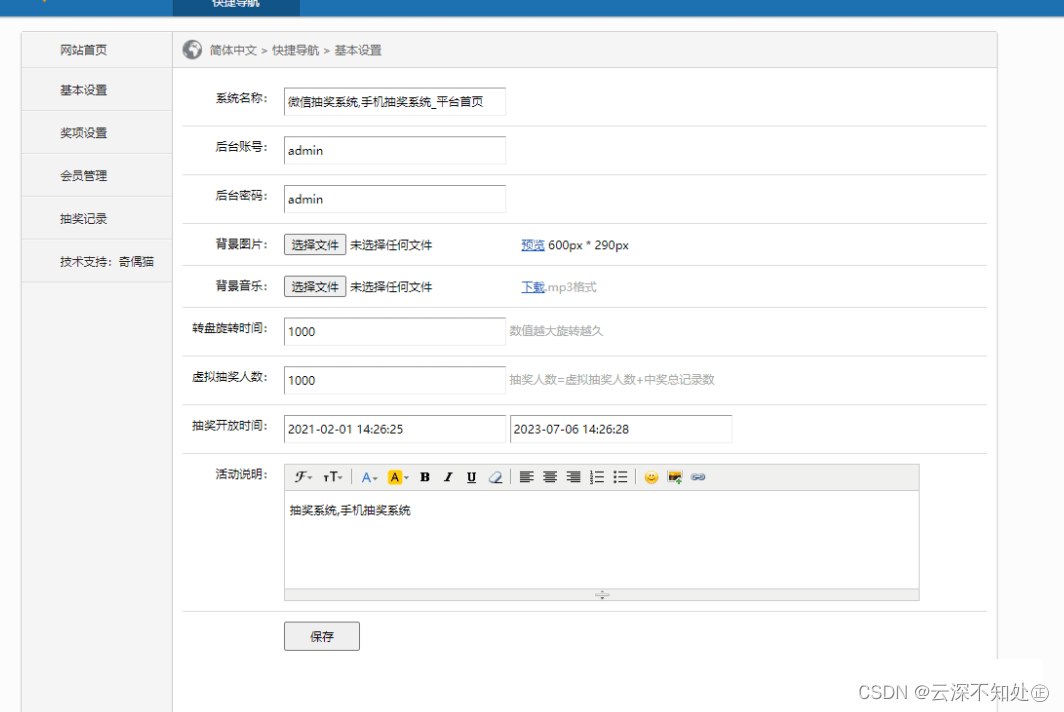Insert an ordered list in the editor
The width and height of the screenshot is (1064, 712).
point(597,477)
